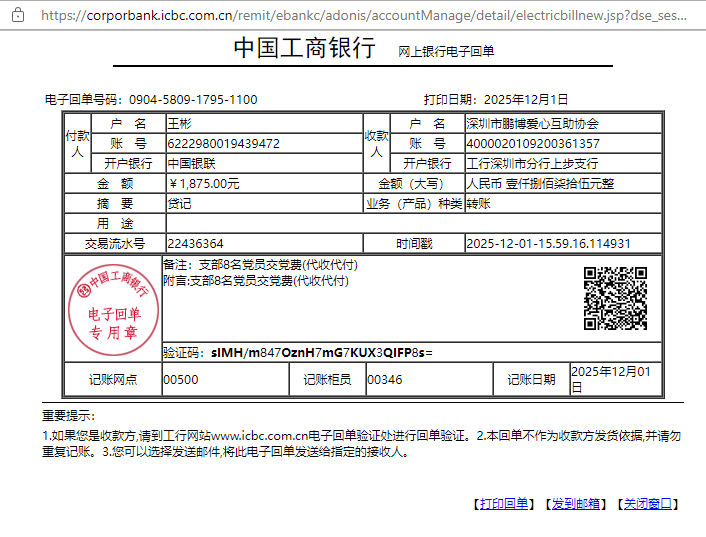
Task: Click the 中国工商银行 page title
Action: (x=305, y=48)
